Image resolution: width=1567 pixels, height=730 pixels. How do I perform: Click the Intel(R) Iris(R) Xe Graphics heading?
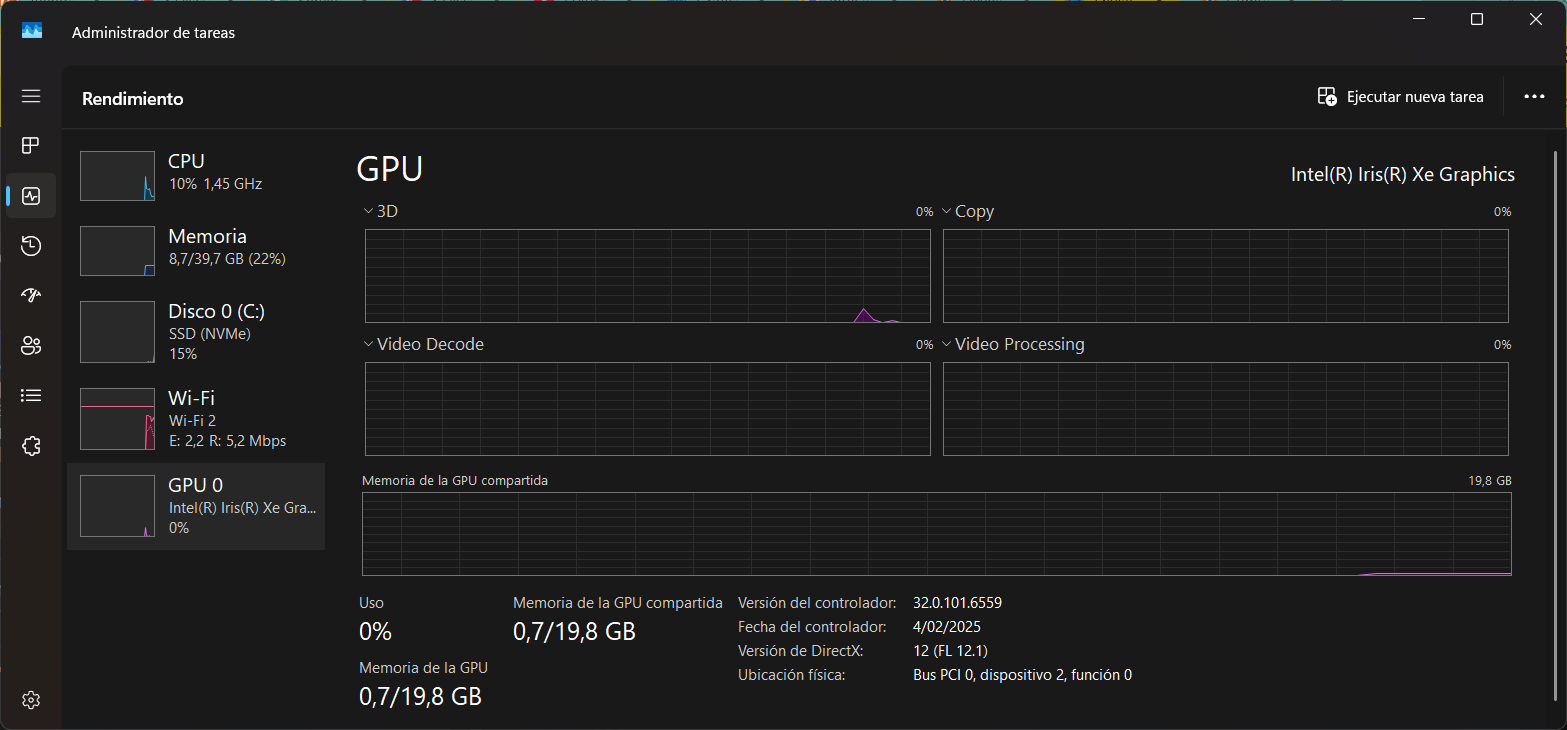pyautogui.click(x=1403, y=174)
